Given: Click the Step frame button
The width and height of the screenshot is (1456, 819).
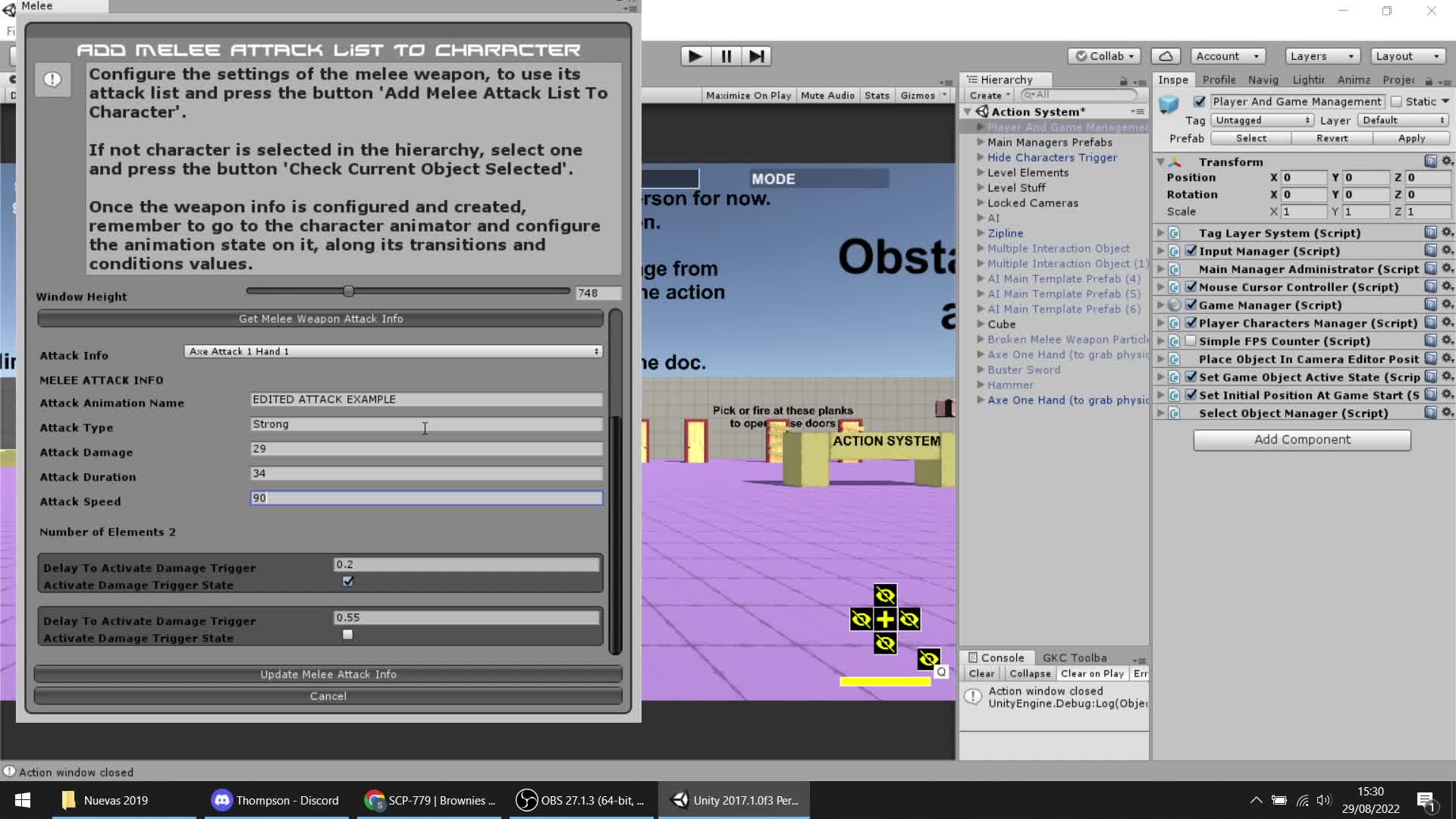Looking at the screenshot, I should [756, 56].
